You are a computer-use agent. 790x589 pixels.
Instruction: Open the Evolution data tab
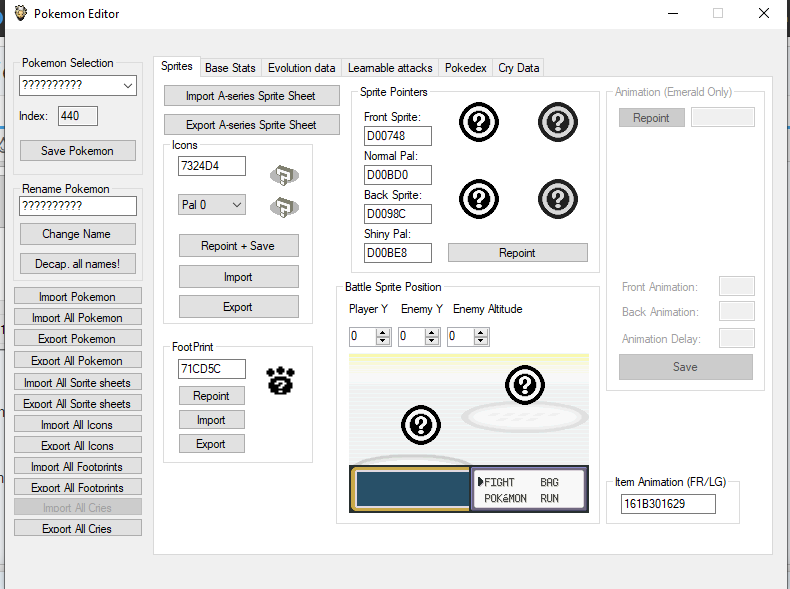(301, 68)
